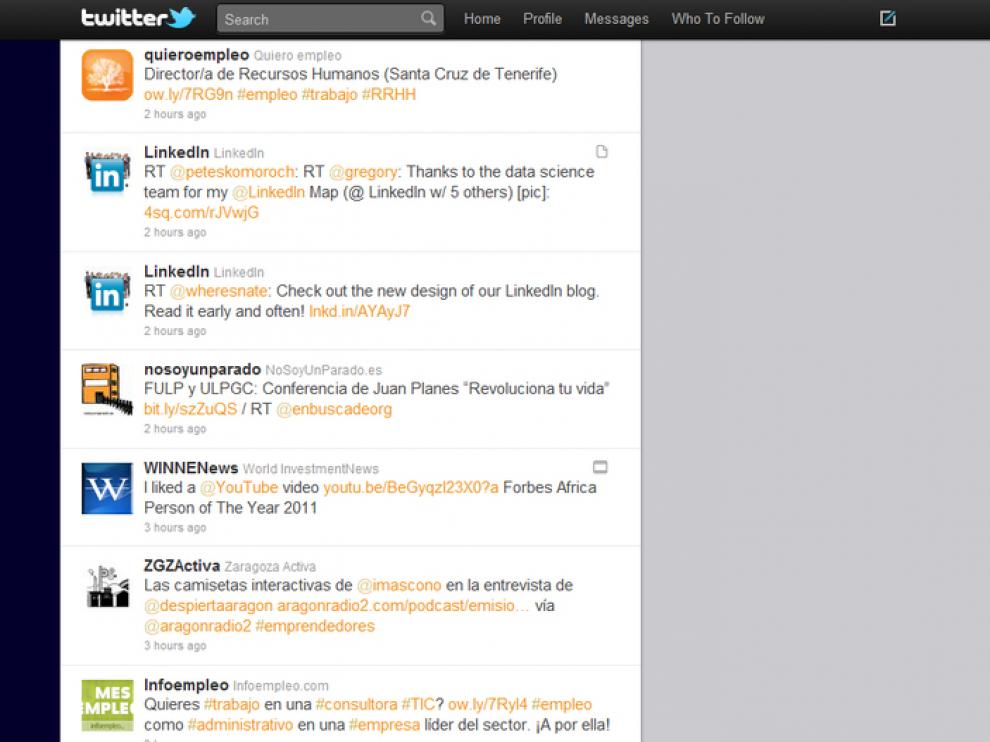
Task: Open the @enbuscadeorg mention
Action: (334, 409)
